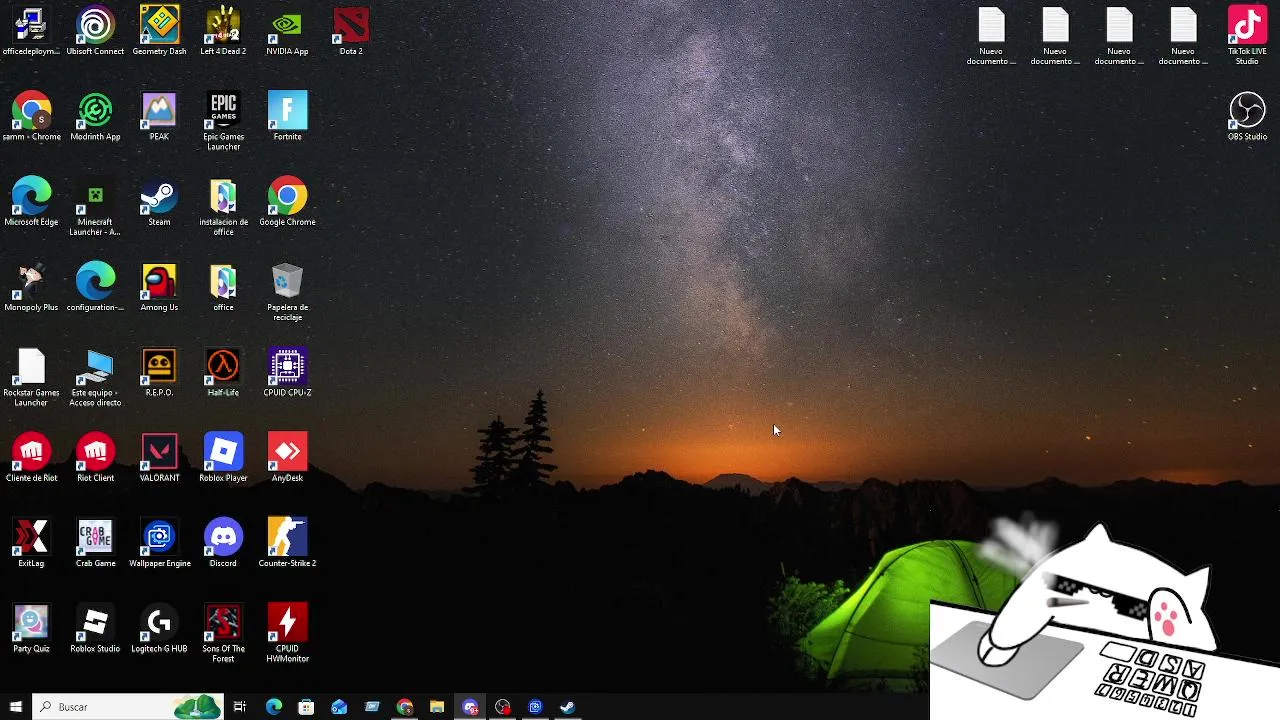
Task: Launch Geometry Dash from the desktop
Action: pos(159,32)
